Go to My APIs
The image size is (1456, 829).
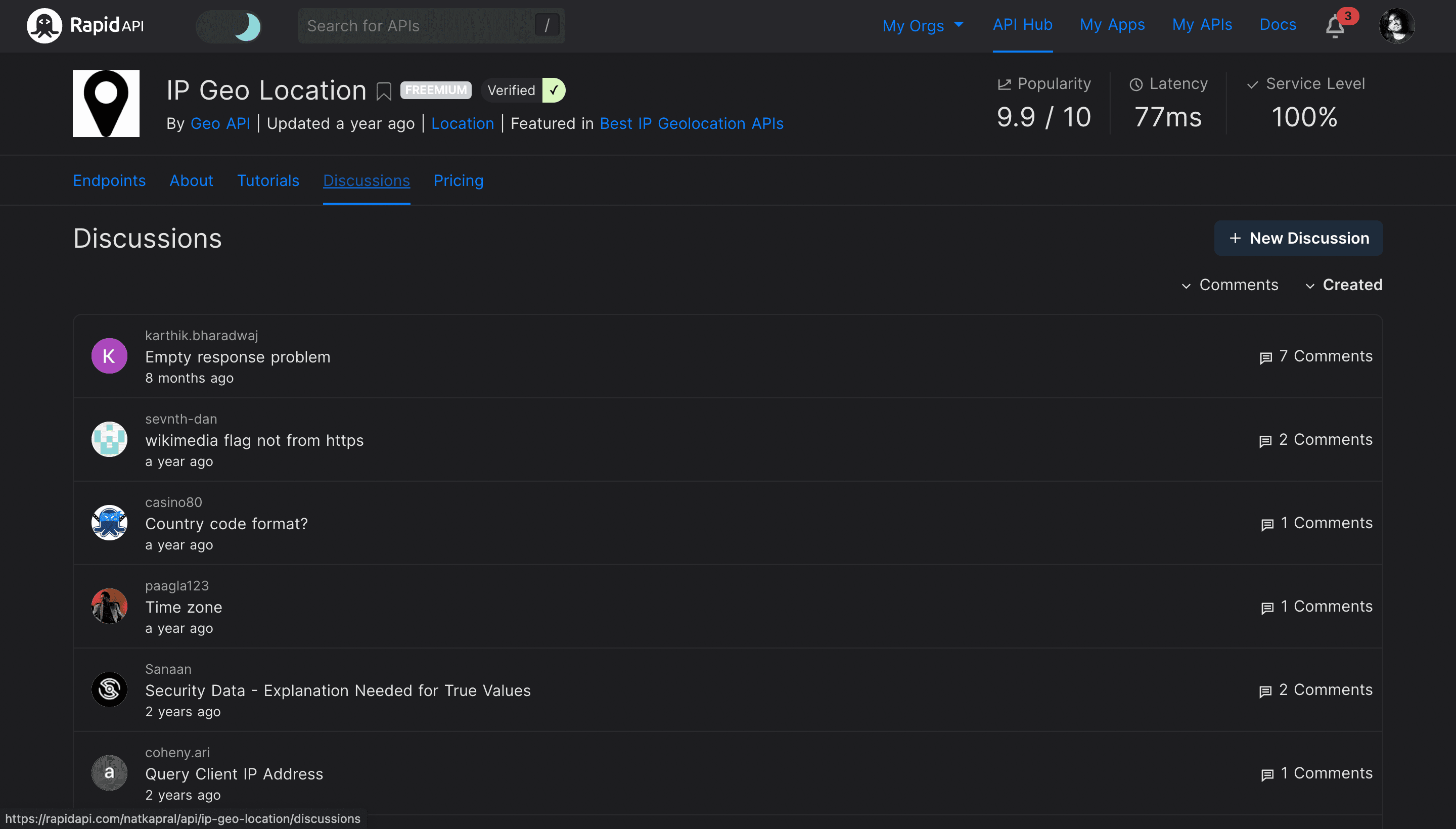[1202, 24]
